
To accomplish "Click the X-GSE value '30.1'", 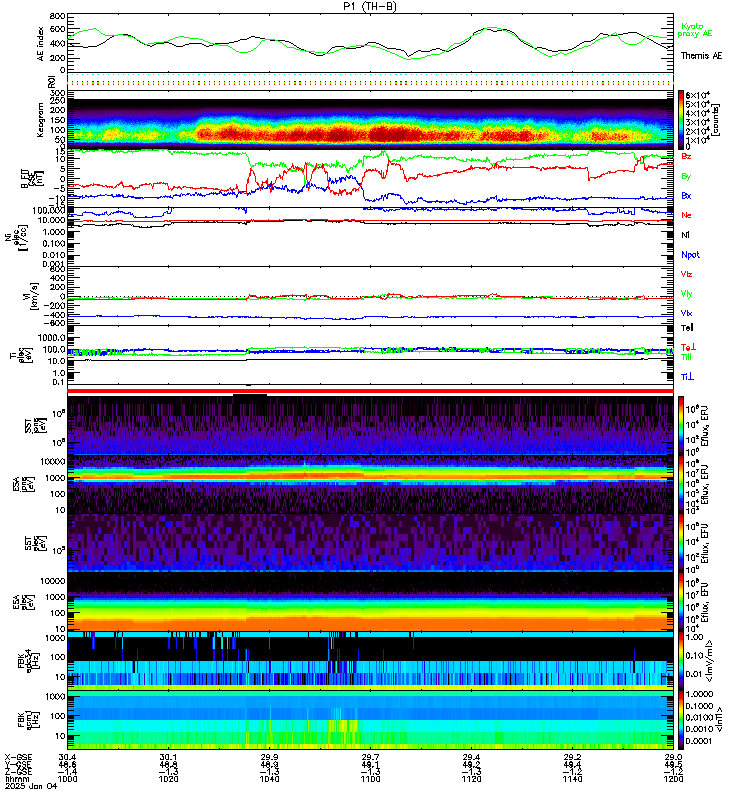I will pos(168,757).
